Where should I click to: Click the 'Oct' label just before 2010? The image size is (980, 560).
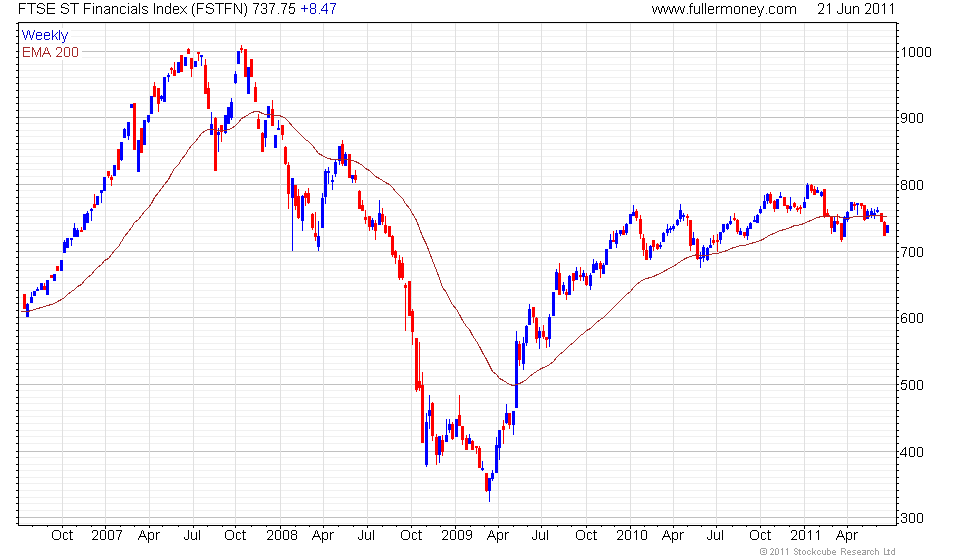tap(586, 536)
